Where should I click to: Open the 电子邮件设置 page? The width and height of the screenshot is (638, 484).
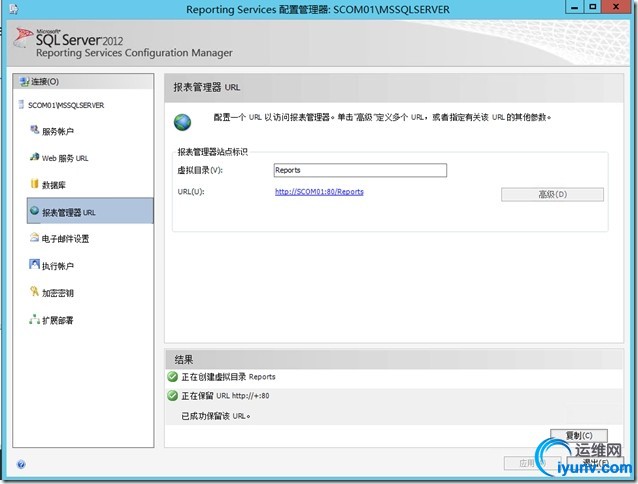tap(66, 239)
